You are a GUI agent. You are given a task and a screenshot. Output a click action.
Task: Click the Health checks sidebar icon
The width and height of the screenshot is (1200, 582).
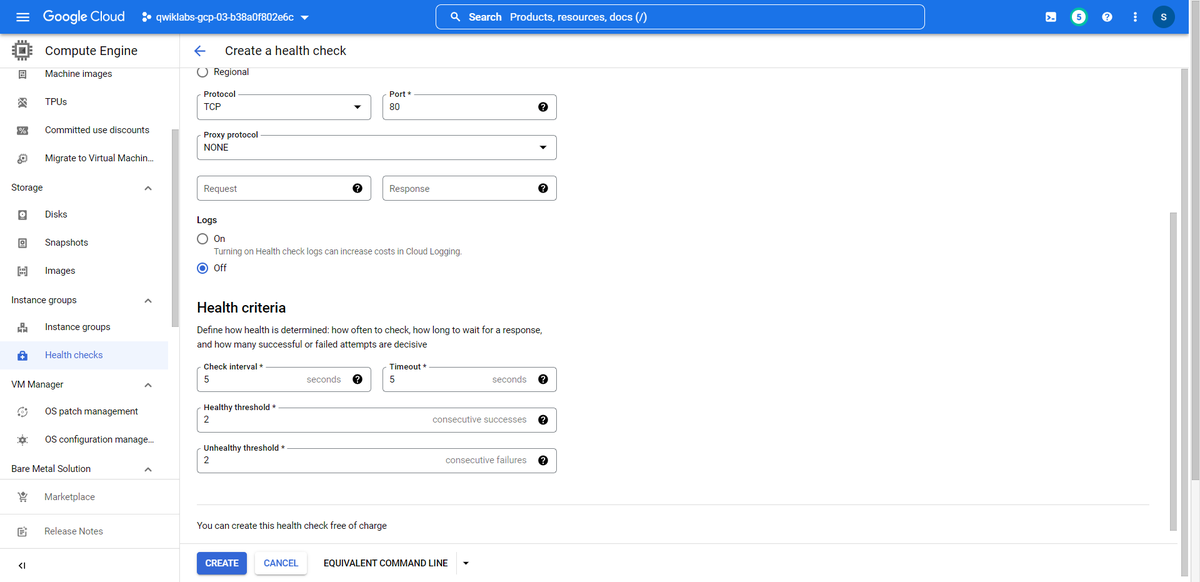(22, 355)
